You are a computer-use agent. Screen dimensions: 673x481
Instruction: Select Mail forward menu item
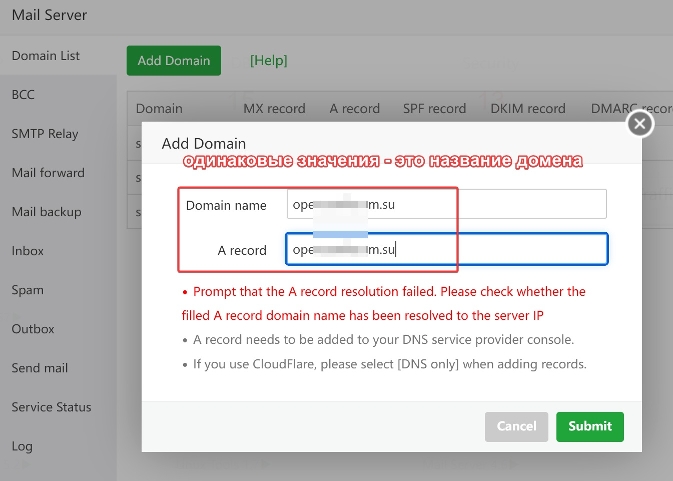[48, 173]
